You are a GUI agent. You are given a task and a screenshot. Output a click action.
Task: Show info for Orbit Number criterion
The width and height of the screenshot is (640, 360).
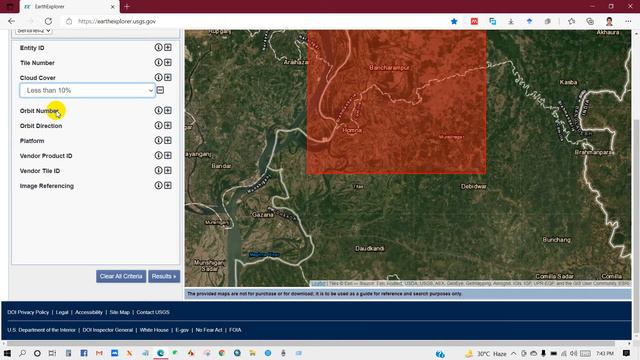158,111
